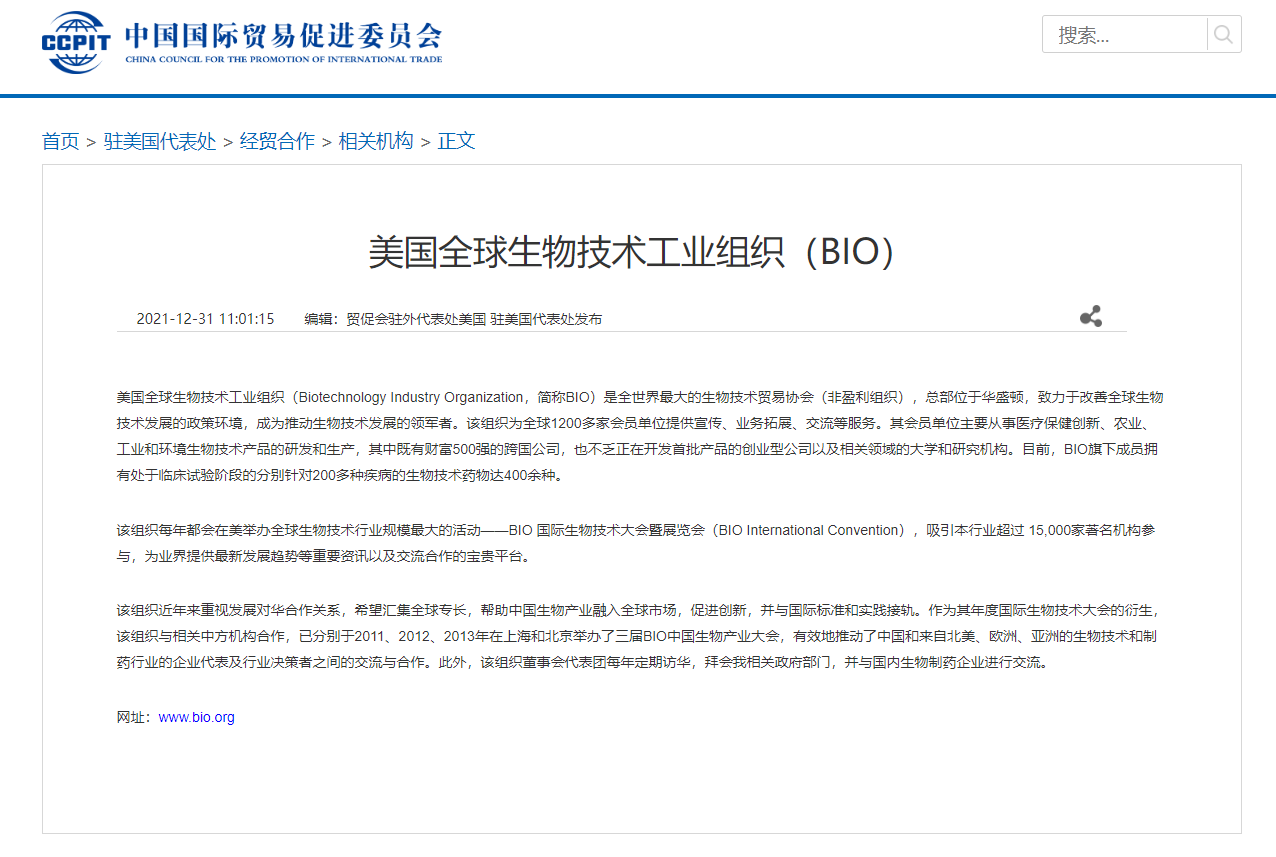
Task: Click the 中国国际贸易促进委员会 site title
Action: (x=283, y=35)
